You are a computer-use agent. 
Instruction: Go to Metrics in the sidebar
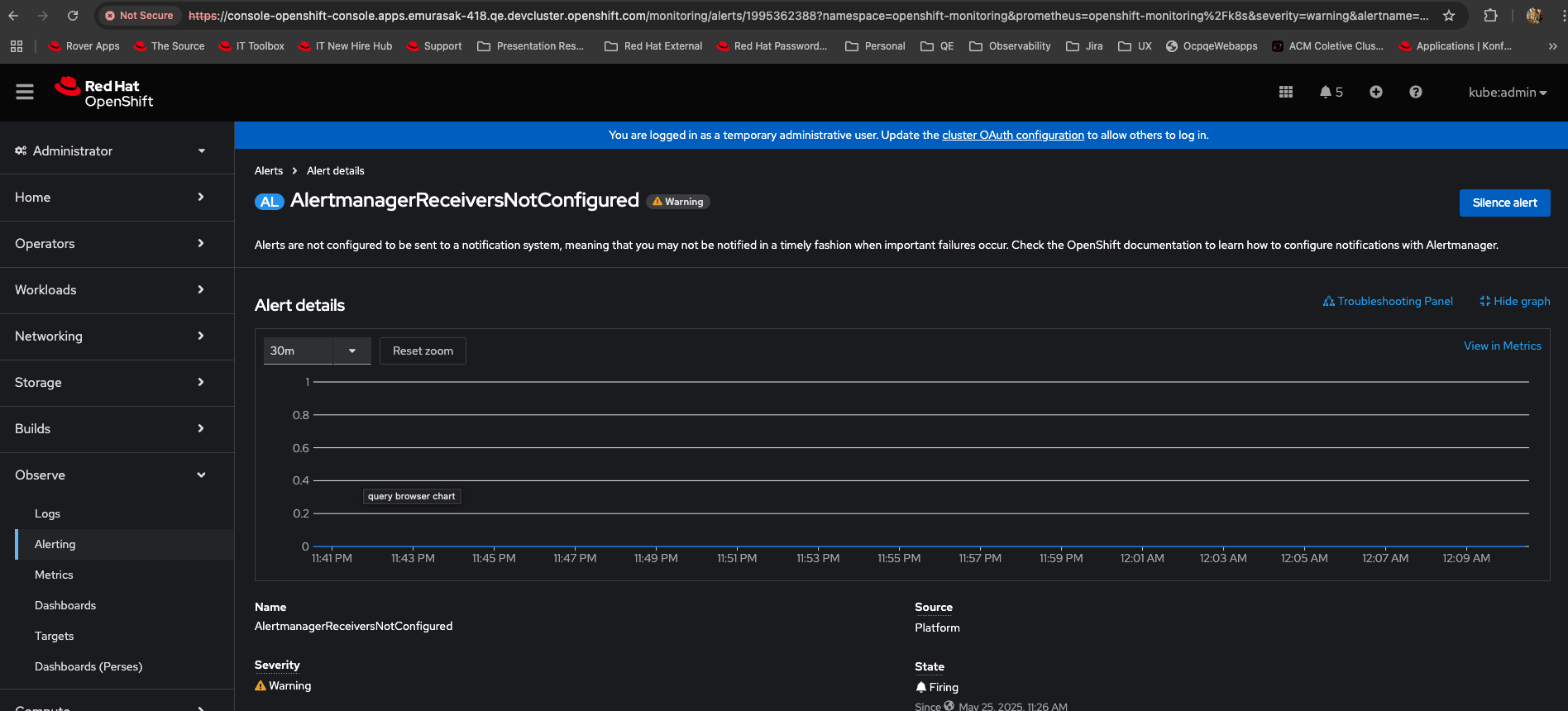(x=54, y=575)
